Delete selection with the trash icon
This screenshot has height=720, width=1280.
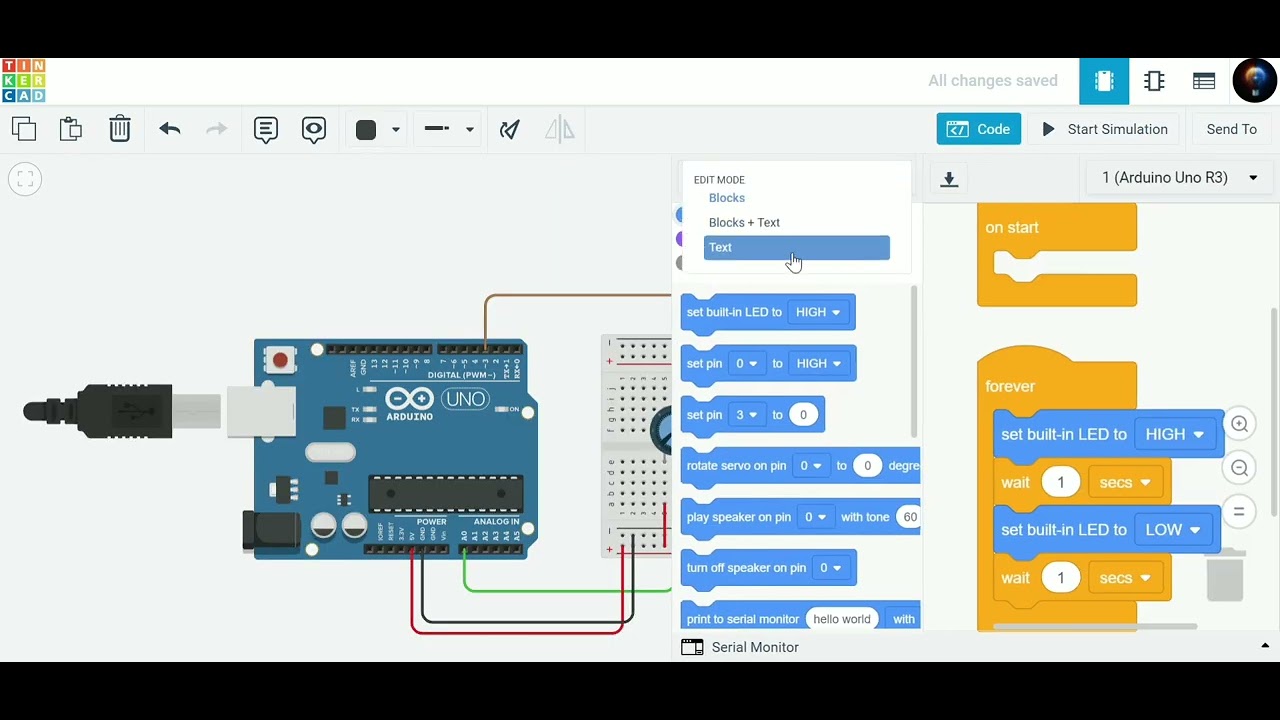tap(120, 129)
